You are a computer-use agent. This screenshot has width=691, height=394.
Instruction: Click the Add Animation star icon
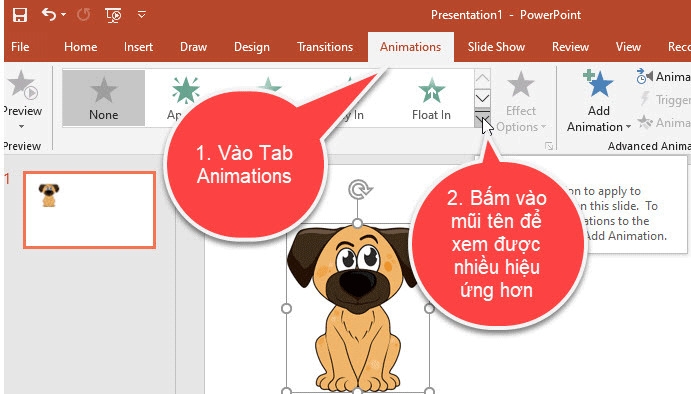click(598, 83)
